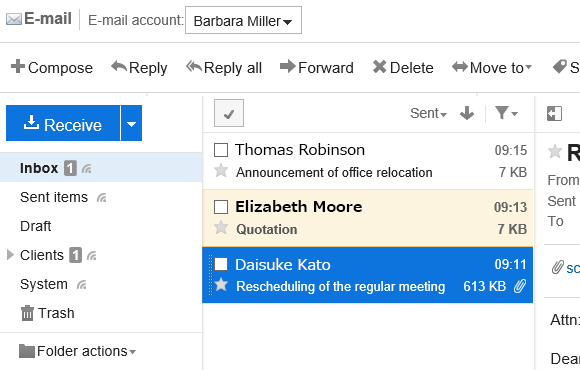Image resolution: width=580 pixels, height=370 pixels.
Task: Delete the selected e-mail
Action: (403, 68)
